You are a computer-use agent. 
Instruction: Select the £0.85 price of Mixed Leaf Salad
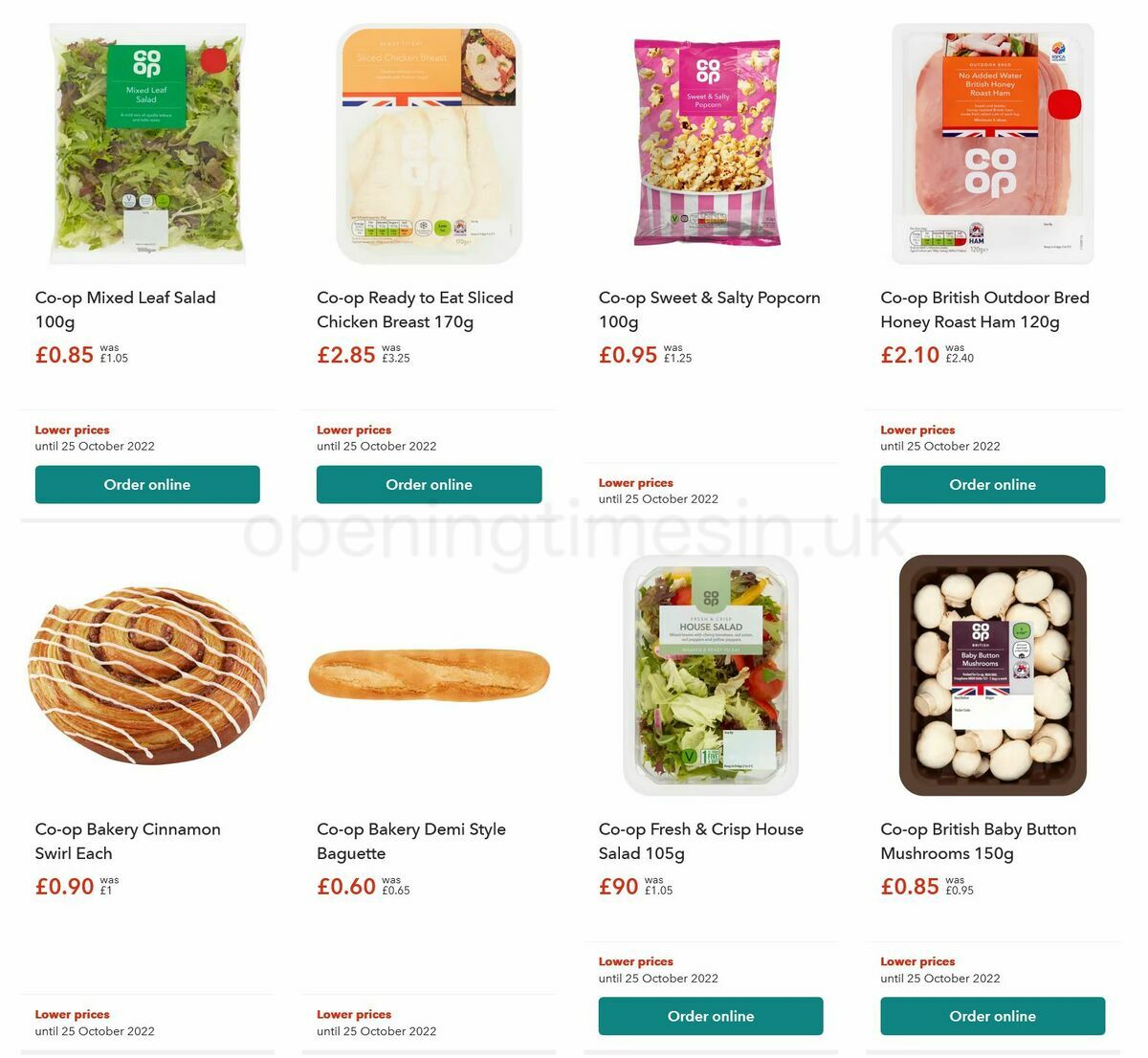pos(64,354)
